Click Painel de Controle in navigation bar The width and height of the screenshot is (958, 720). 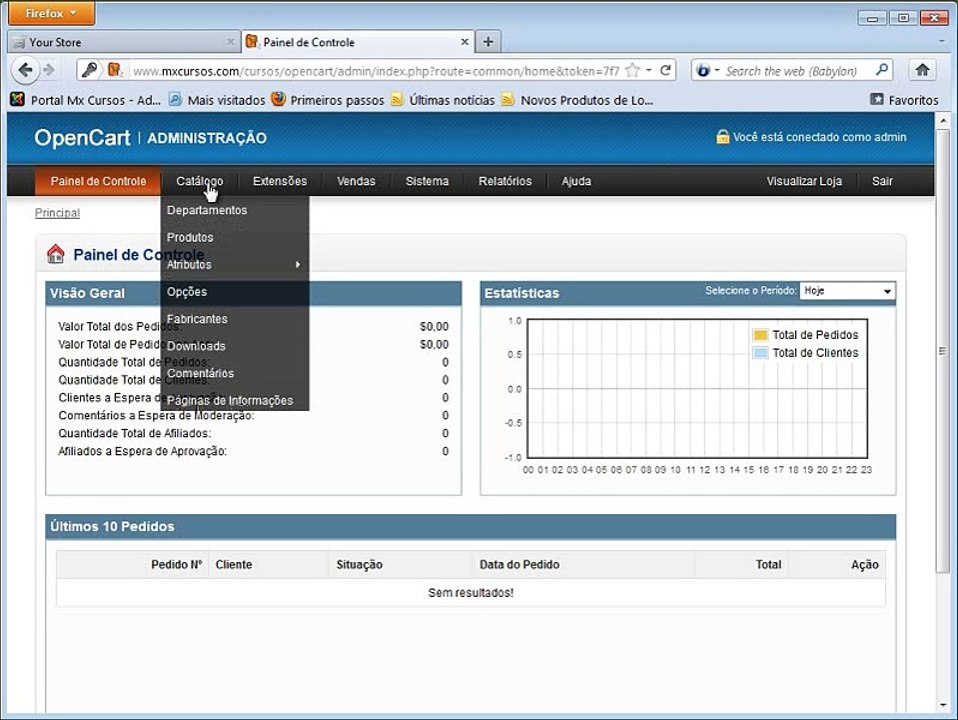[98, 181]
